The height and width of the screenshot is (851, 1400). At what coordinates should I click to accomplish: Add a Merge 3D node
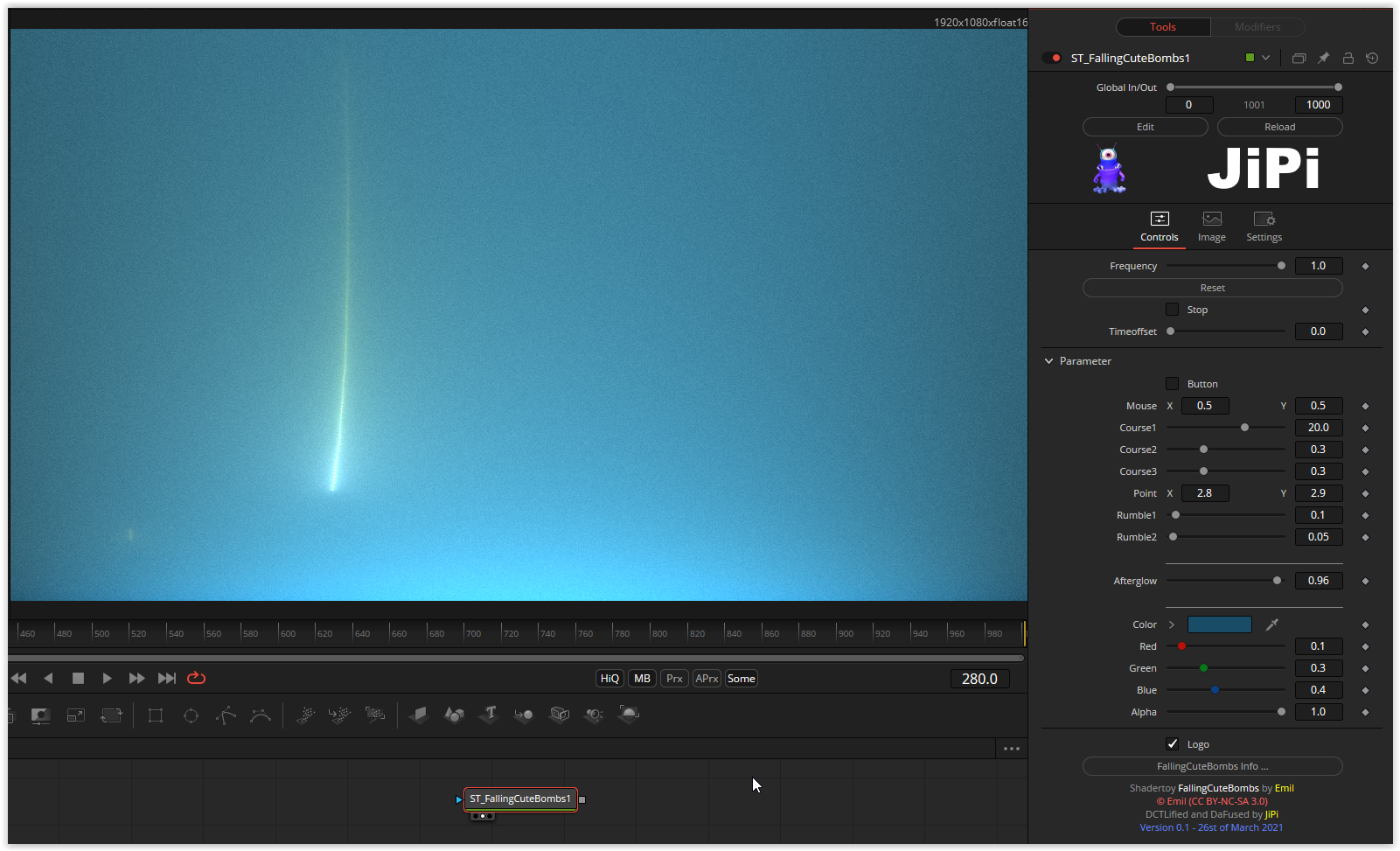(x=524, y=715)
